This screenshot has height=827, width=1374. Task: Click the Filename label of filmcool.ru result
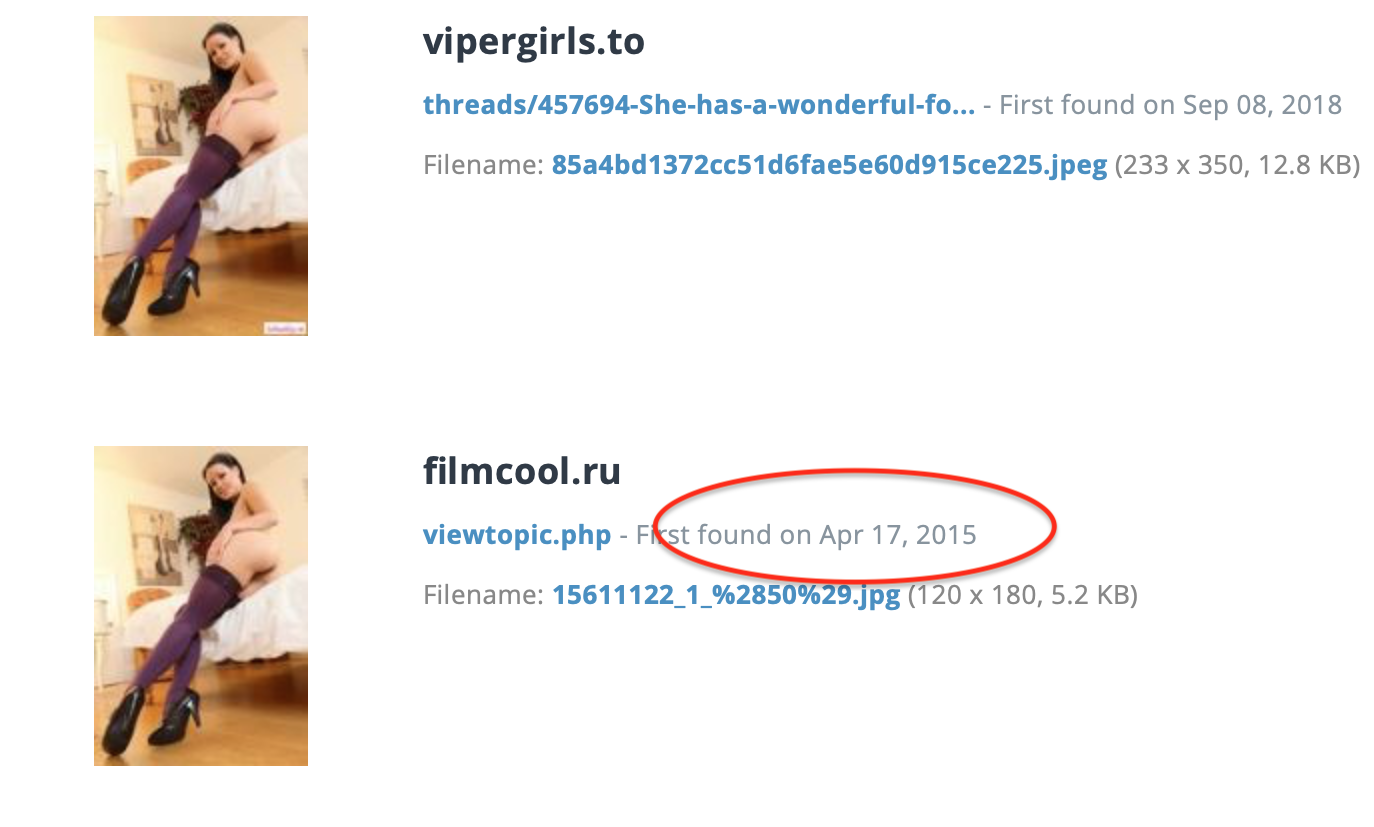click(x=483, y=596)
